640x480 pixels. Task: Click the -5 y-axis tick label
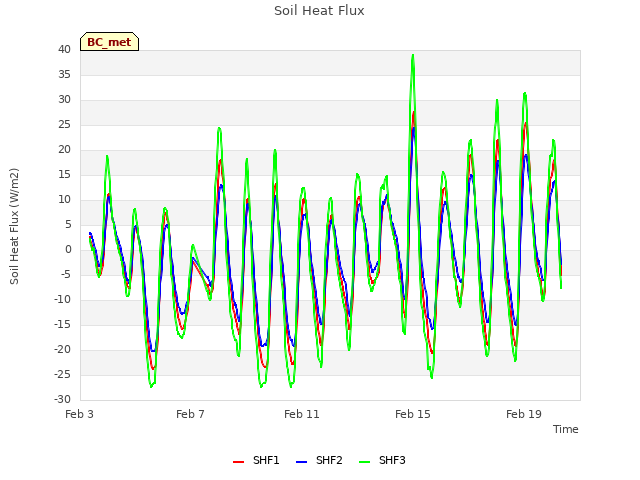coord(66,275)
